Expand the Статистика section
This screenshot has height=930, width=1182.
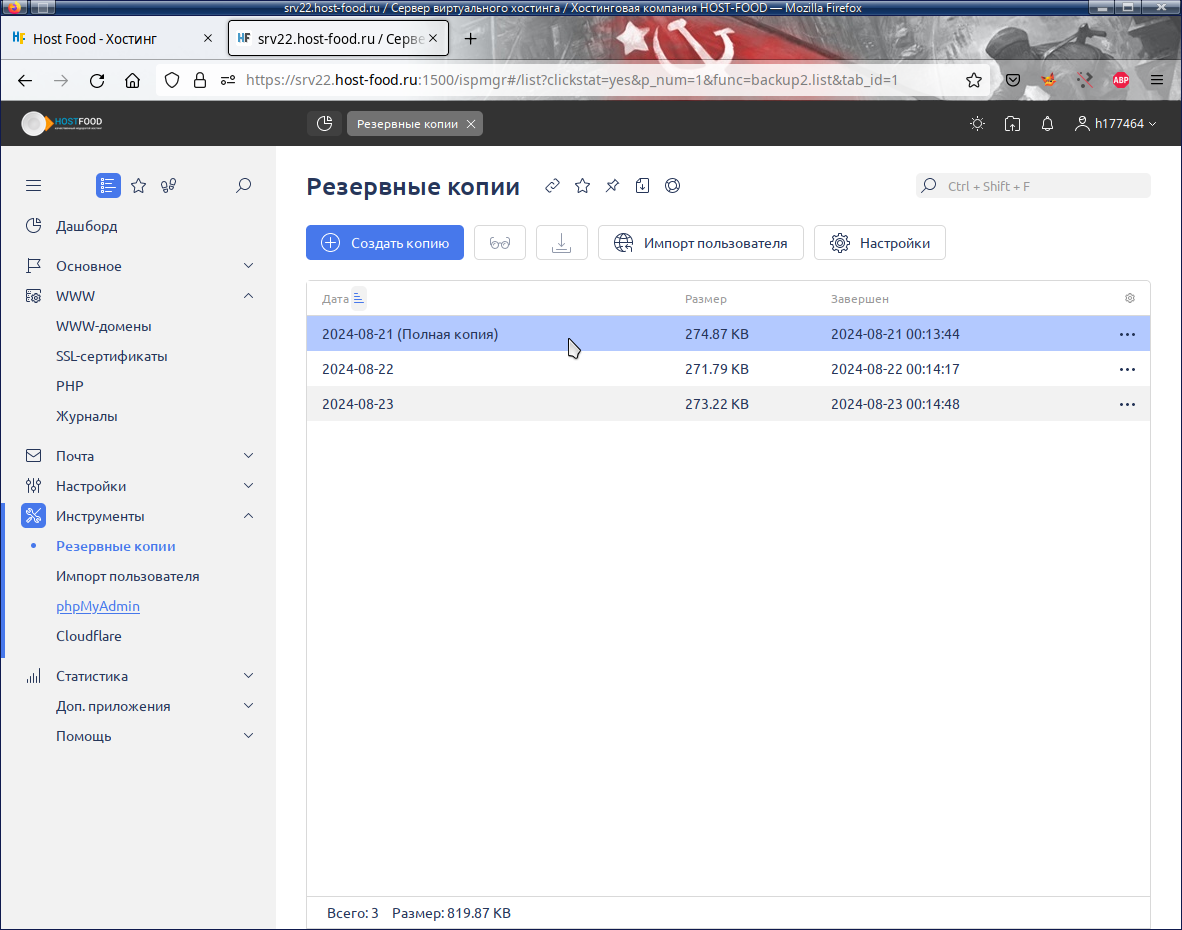point(140,676)
